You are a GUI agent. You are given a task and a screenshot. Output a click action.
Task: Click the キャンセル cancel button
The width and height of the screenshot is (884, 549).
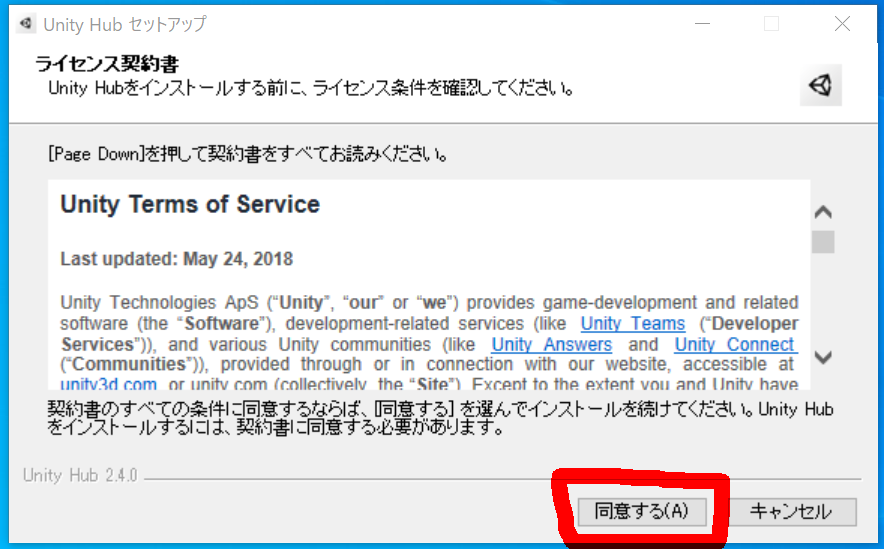[x=791, y=511]
